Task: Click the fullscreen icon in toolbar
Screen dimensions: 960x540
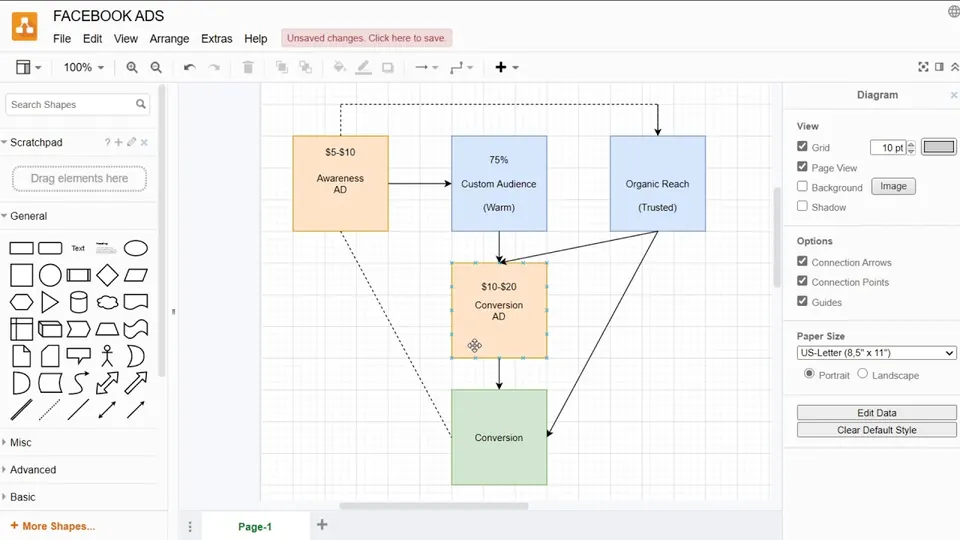Action: [923, 67]
